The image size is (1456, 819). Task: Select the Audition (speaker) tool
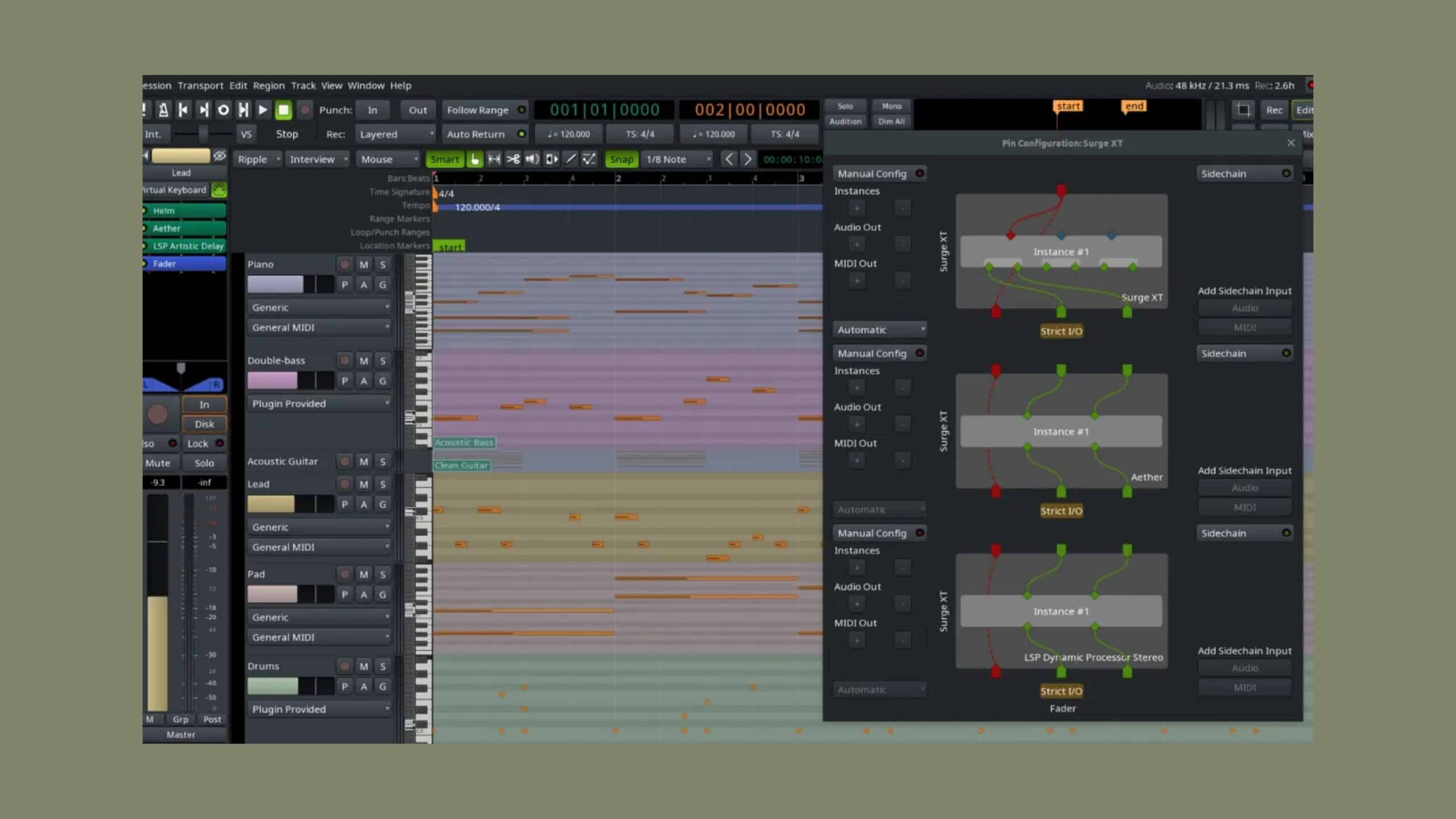coord(532,159)
